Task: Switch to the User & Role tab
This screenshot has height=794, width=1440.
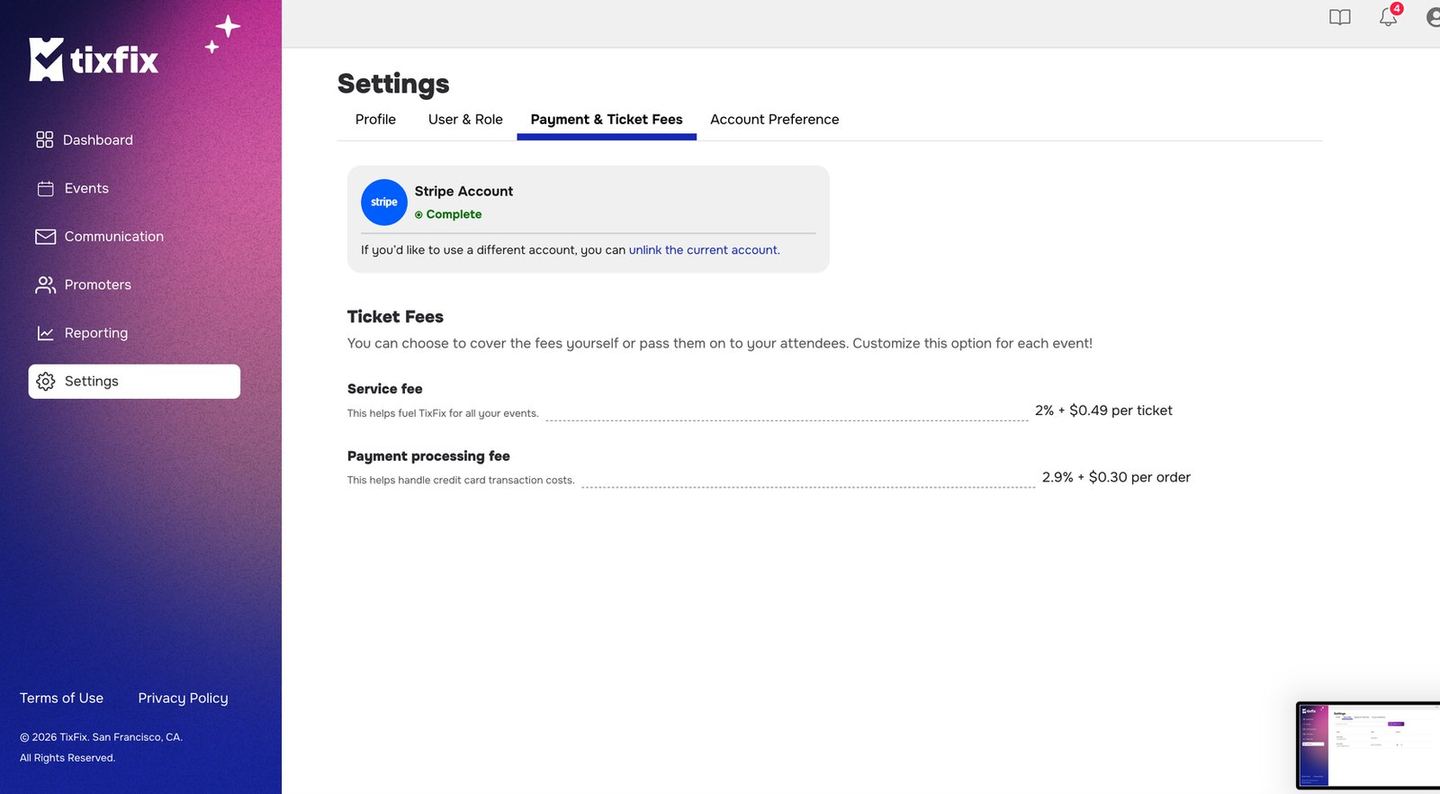Action: point(465,119)
